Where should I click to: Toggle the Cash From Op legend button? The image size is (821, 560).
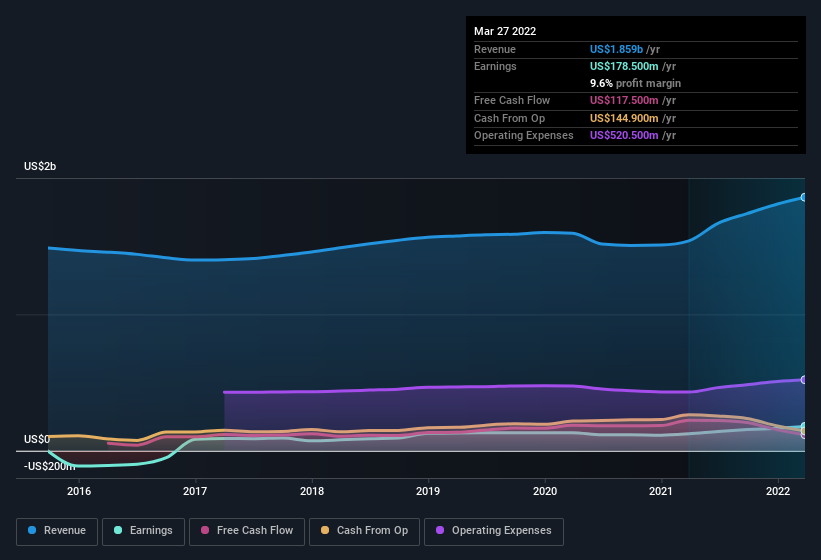click(364, 531)
